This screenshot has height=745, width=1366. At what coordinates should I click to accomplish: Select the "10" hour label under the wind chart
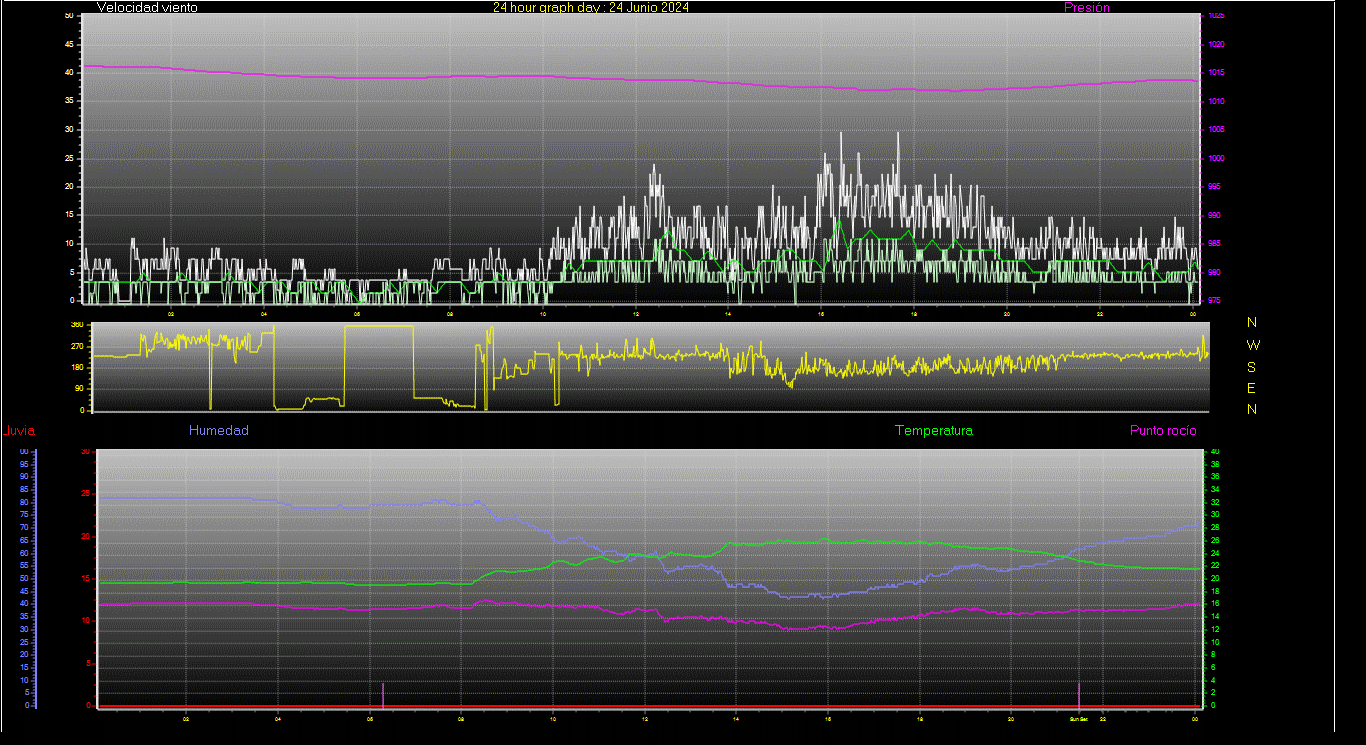(x=543, y=313)
